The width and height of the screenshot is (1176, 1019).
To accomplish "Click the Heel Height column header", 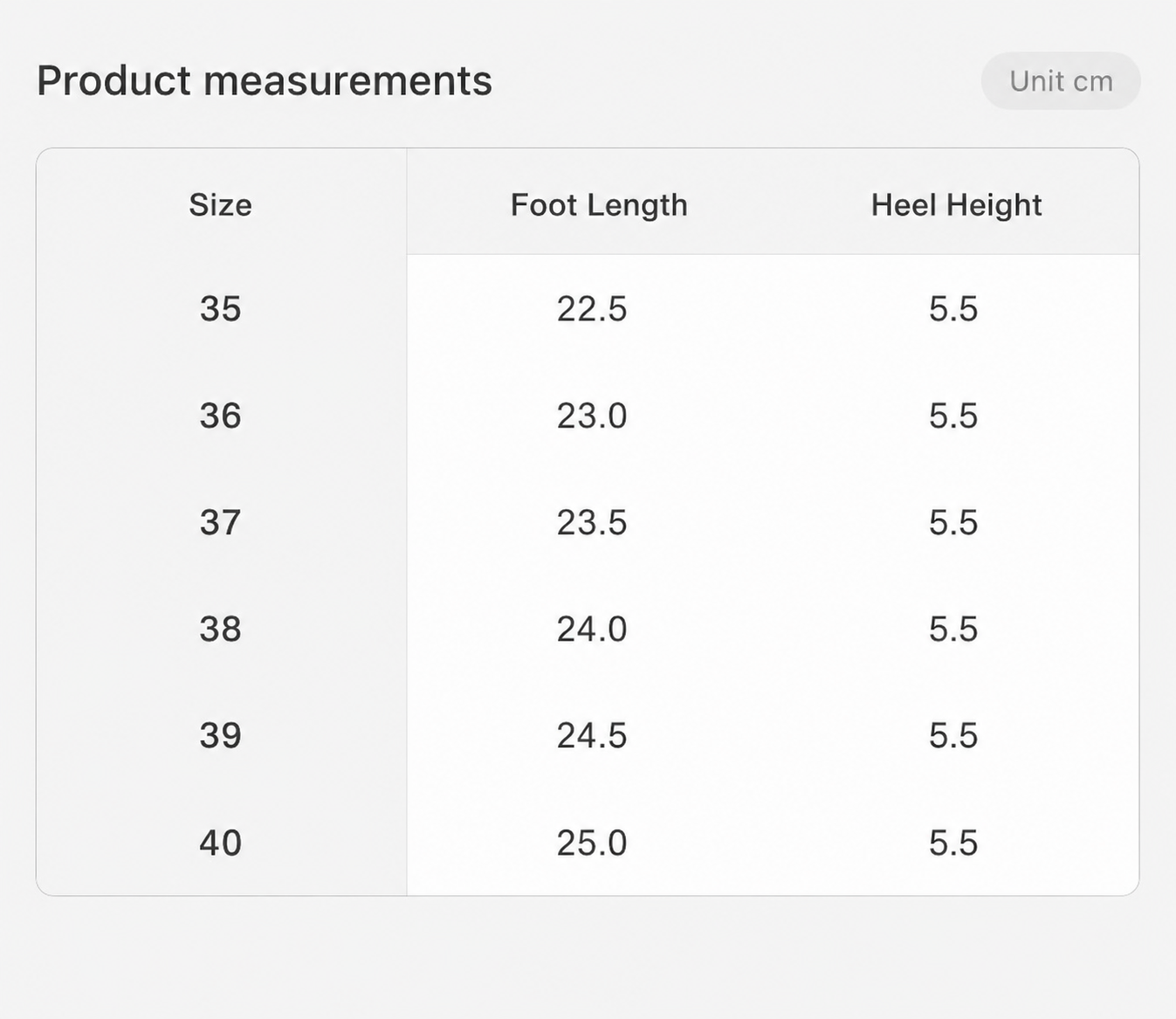I will pyautogui.click(x=956, y=205).
